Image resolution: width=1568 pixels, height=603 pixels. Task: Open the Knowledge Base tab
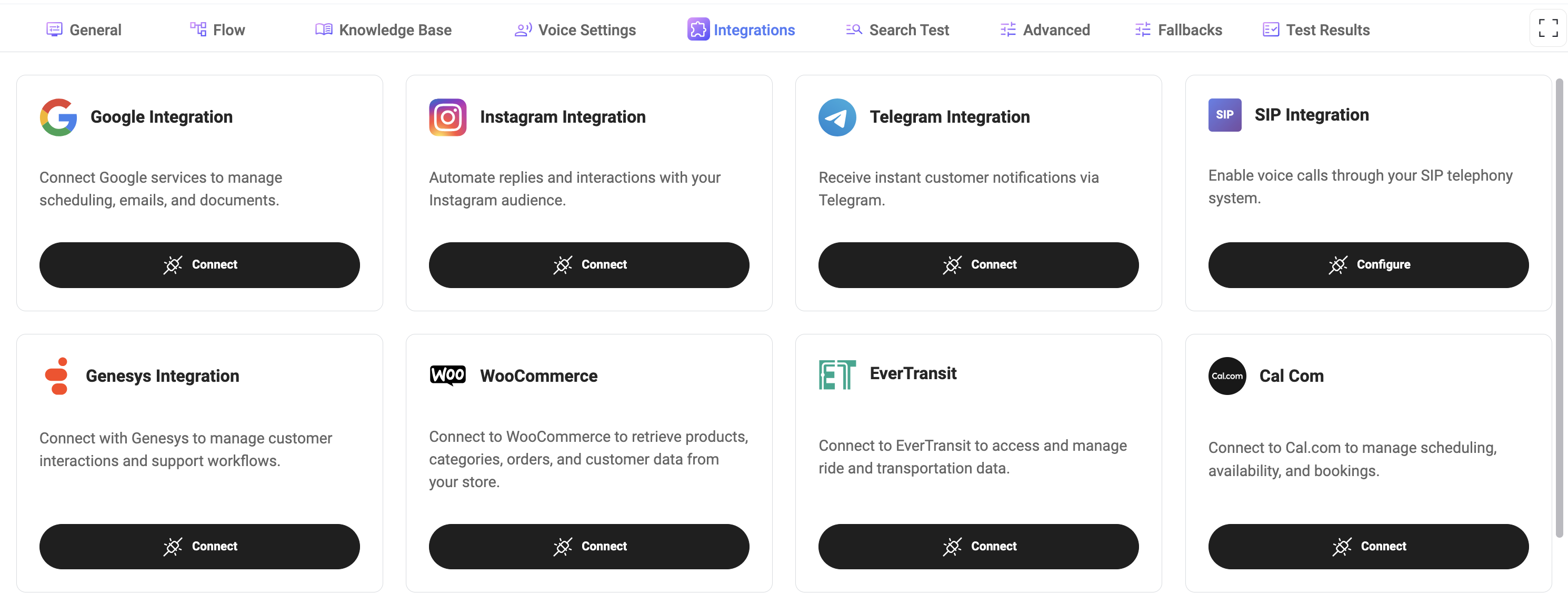[384, 30]
